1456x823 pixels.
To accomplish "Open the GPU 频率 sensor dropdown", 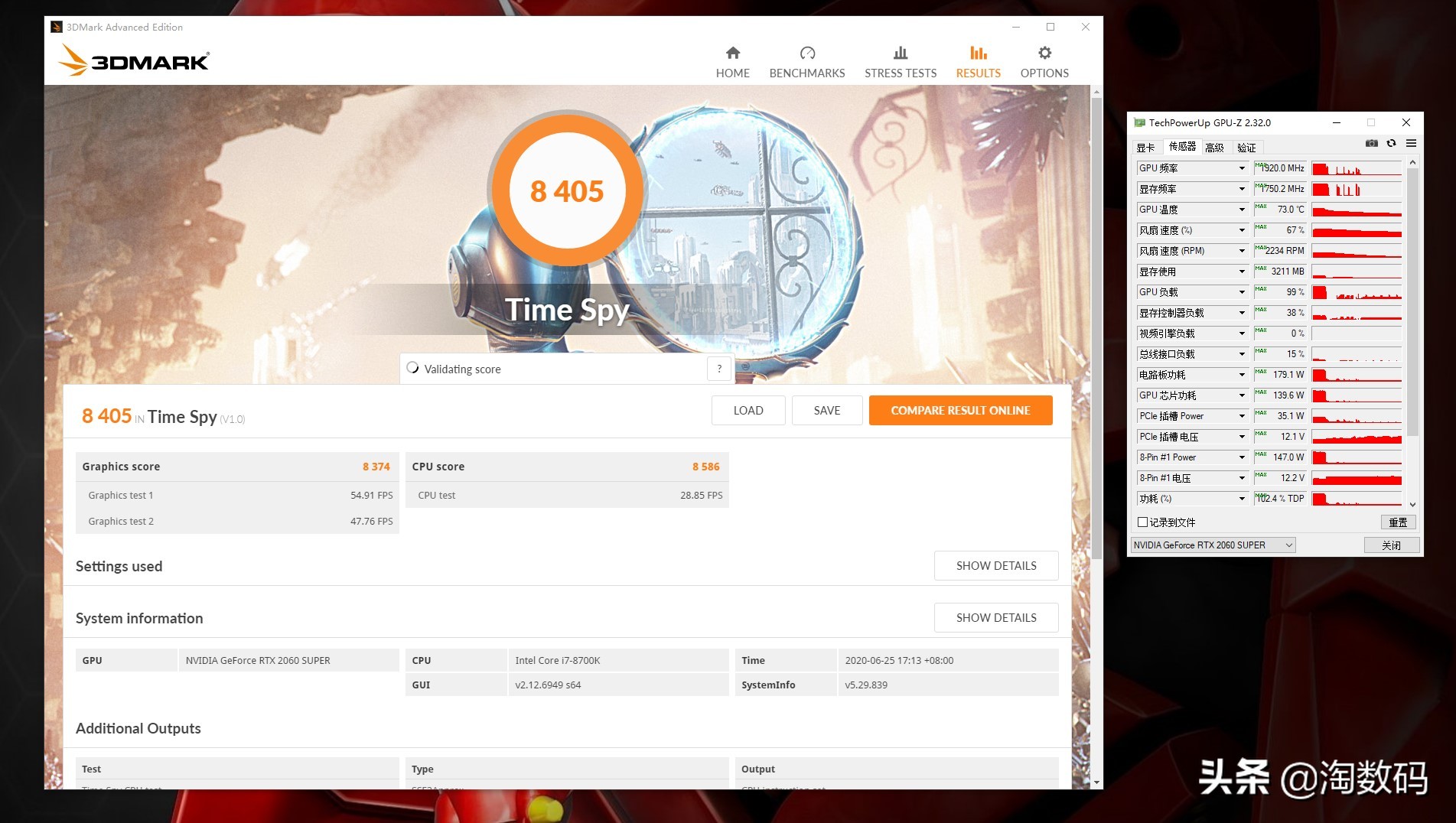I will 1242,168.
